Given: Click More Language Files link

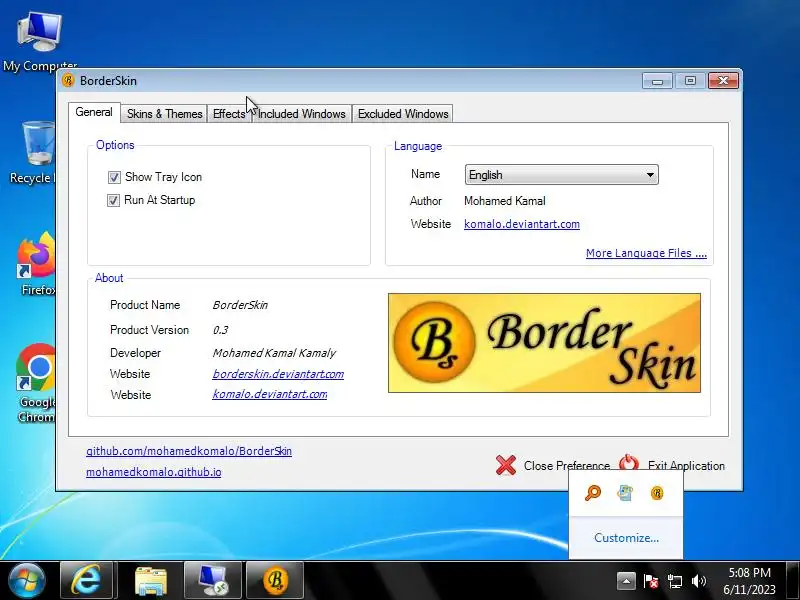Looking at the screenshot, I should point(646,253).
